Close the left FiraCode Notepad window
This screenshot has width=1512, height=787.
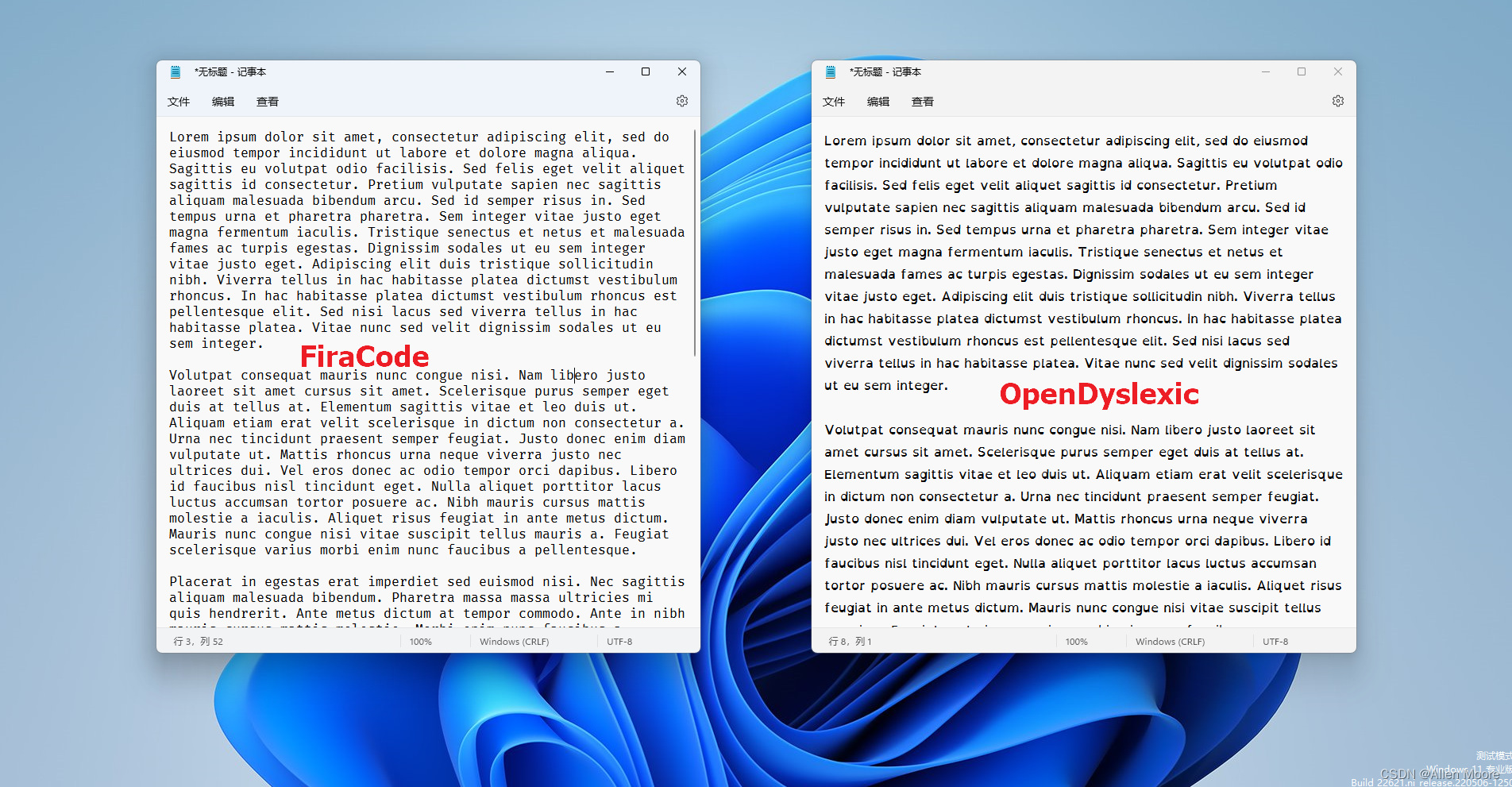click(682, 71)
